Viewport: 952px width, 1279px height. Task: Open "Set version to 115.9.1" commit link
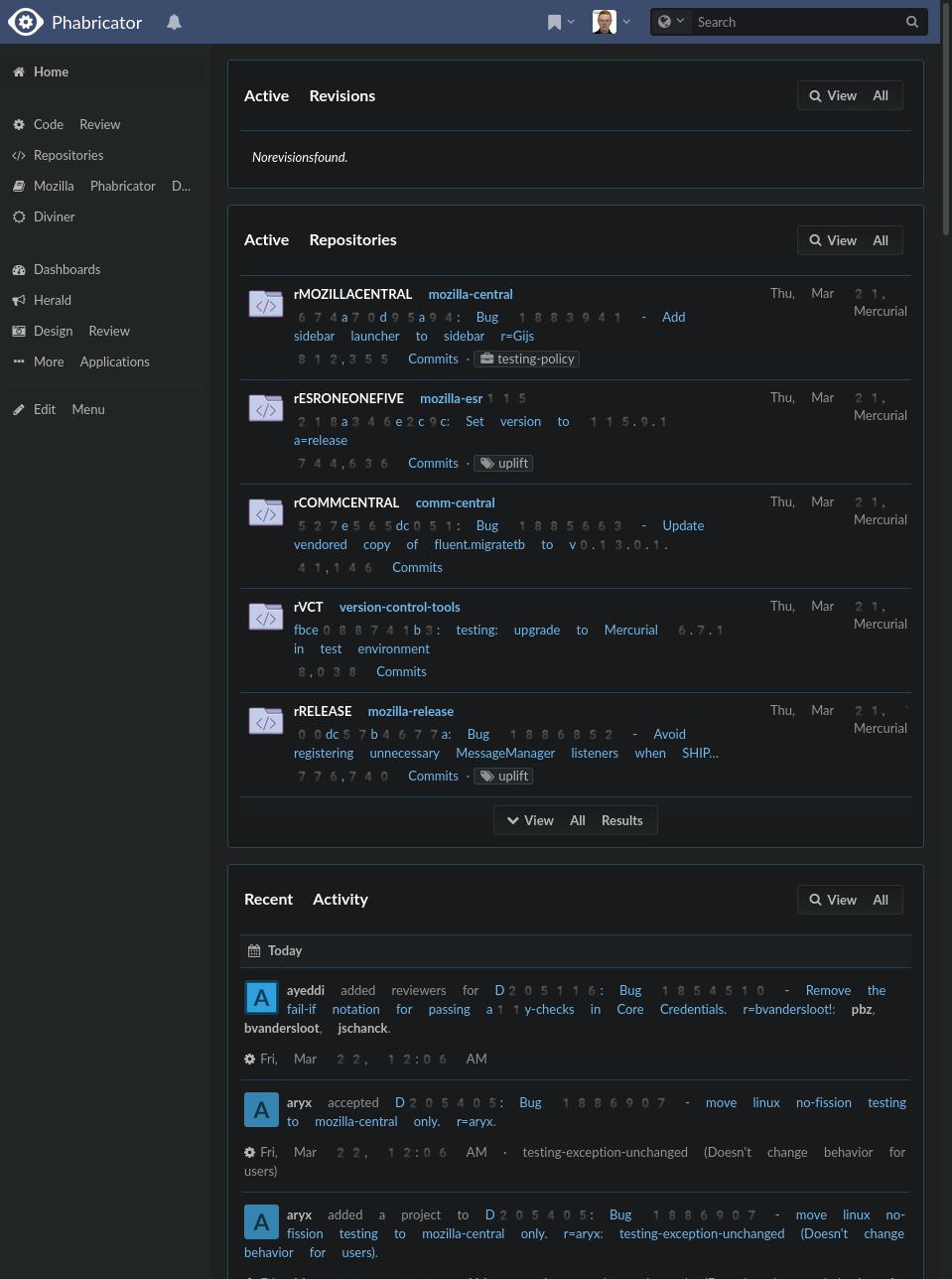(x=481, y=431)
